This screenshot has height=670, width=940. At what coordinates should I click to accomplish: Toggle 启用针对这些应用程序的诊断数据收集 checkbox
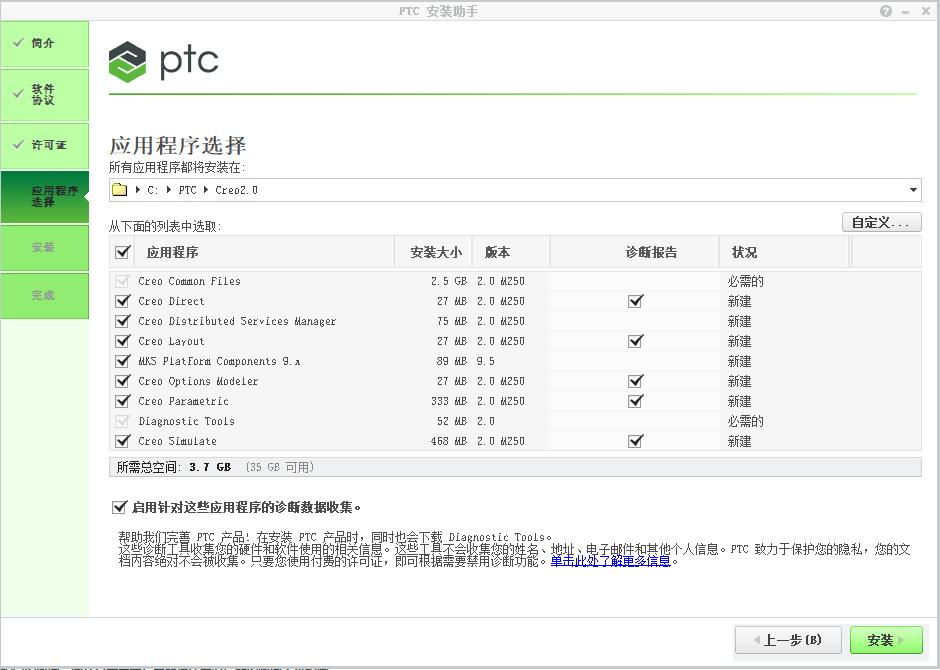[x=119, y=507]
